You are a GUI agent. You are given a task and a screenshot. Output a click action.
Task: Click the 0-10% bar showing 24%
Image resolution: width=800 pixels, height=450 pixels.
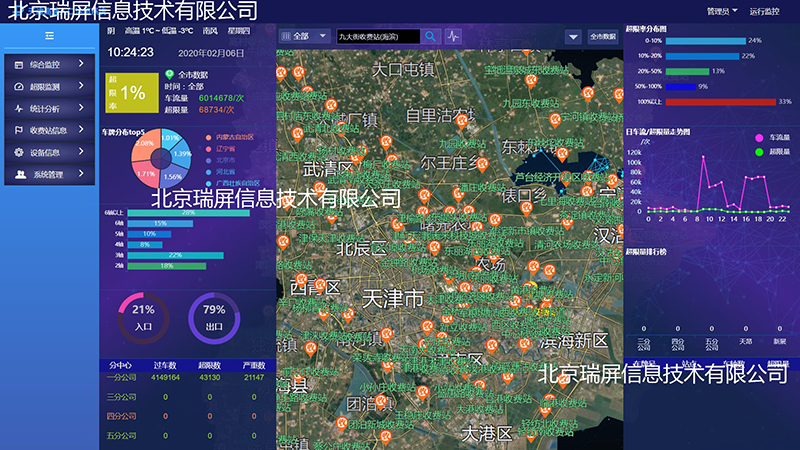click(x=706, y=41)
